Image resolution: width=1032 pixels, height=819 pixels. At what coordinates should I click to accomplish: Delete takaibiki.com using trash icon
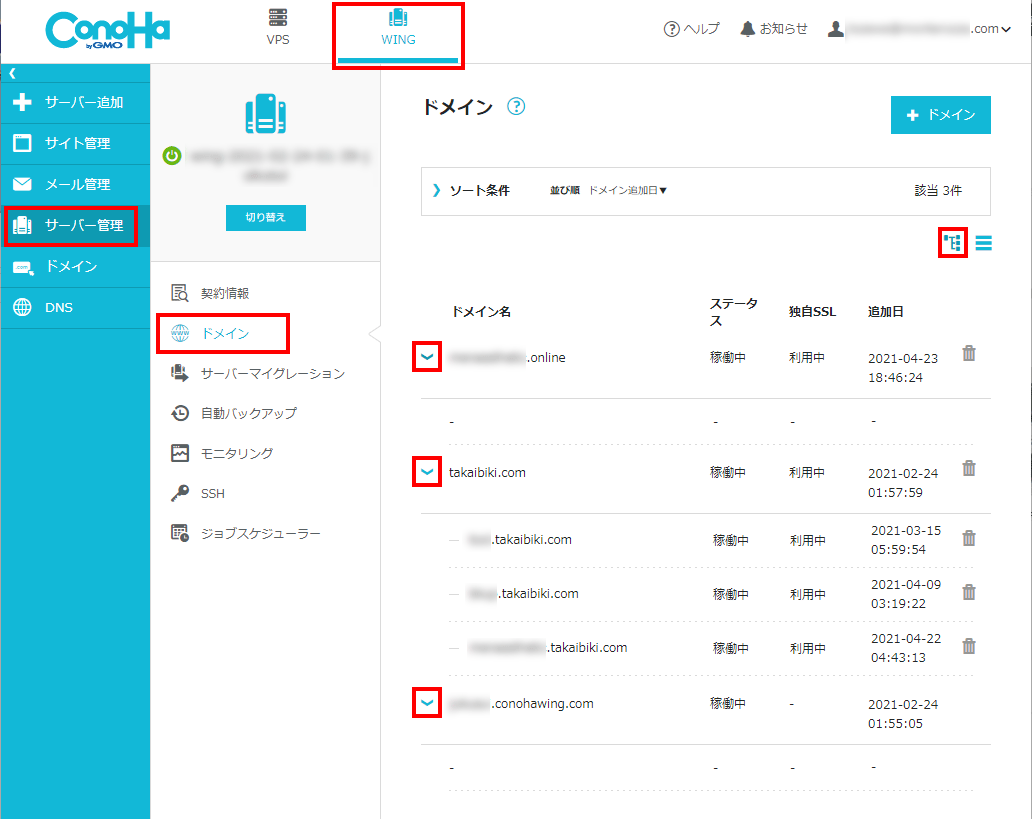(x=969, y=469)
